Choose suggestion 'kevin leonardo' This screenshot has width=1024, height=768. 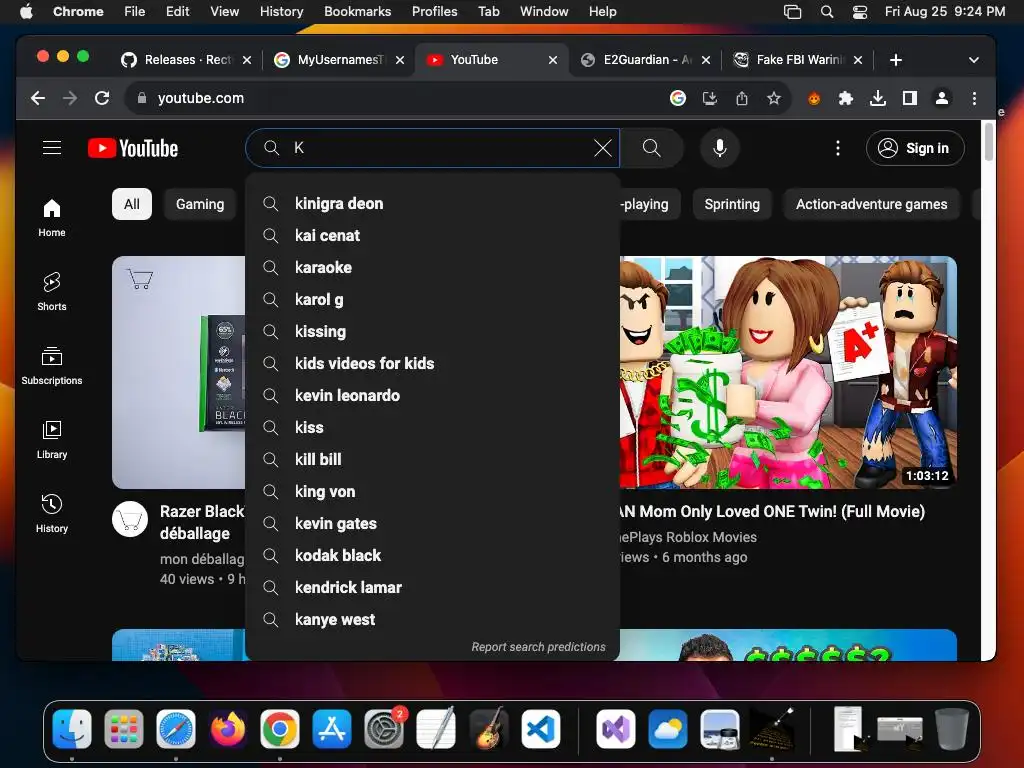tap(432, 396)
